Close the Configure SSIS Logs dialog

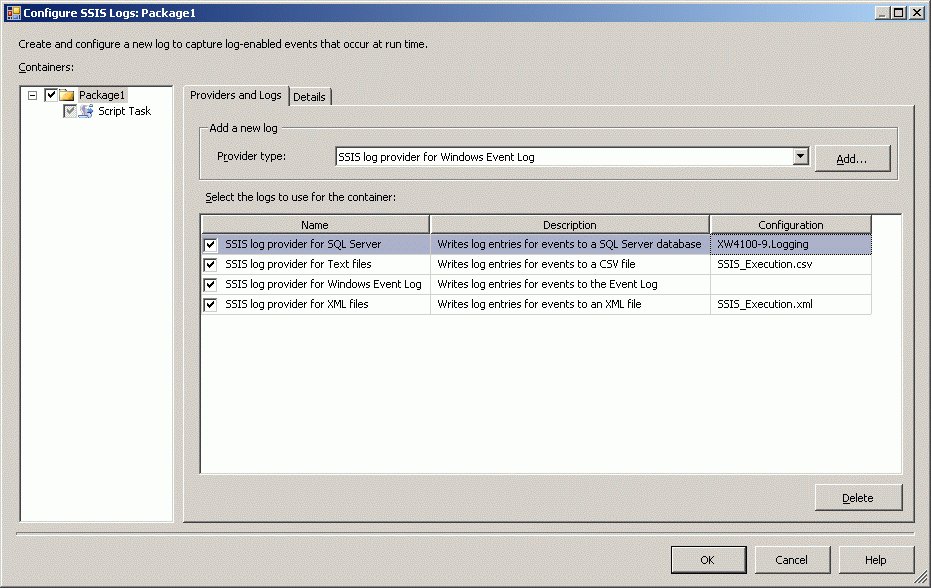[x=917, y=12]
